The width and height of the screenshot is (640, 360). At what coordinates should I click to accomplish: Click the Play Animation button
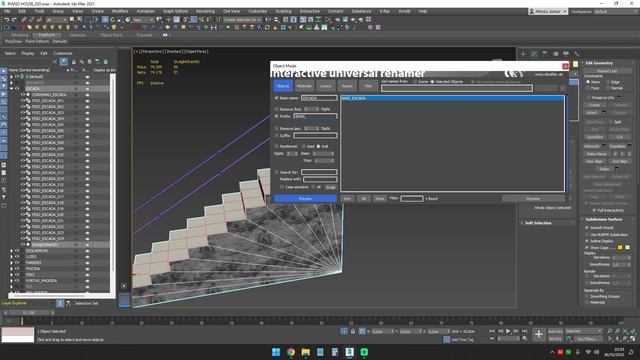(x=508, y=331)
